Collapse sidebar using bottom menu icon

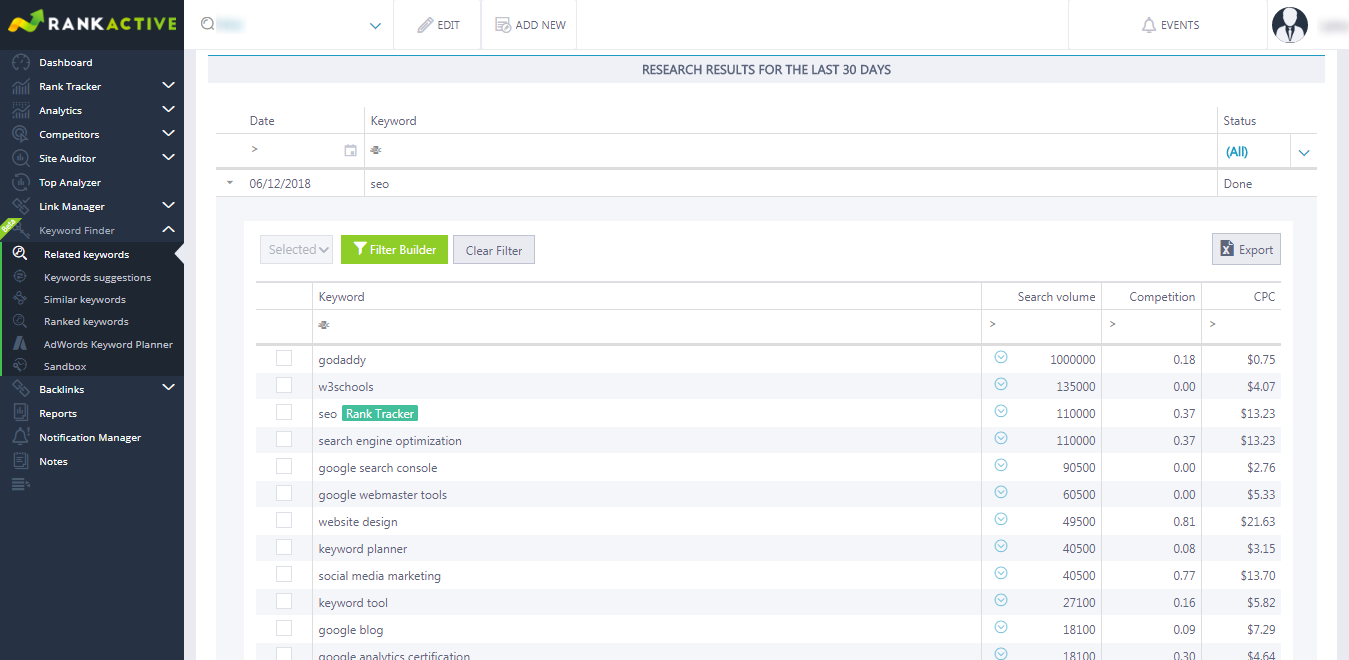(20, 485)
